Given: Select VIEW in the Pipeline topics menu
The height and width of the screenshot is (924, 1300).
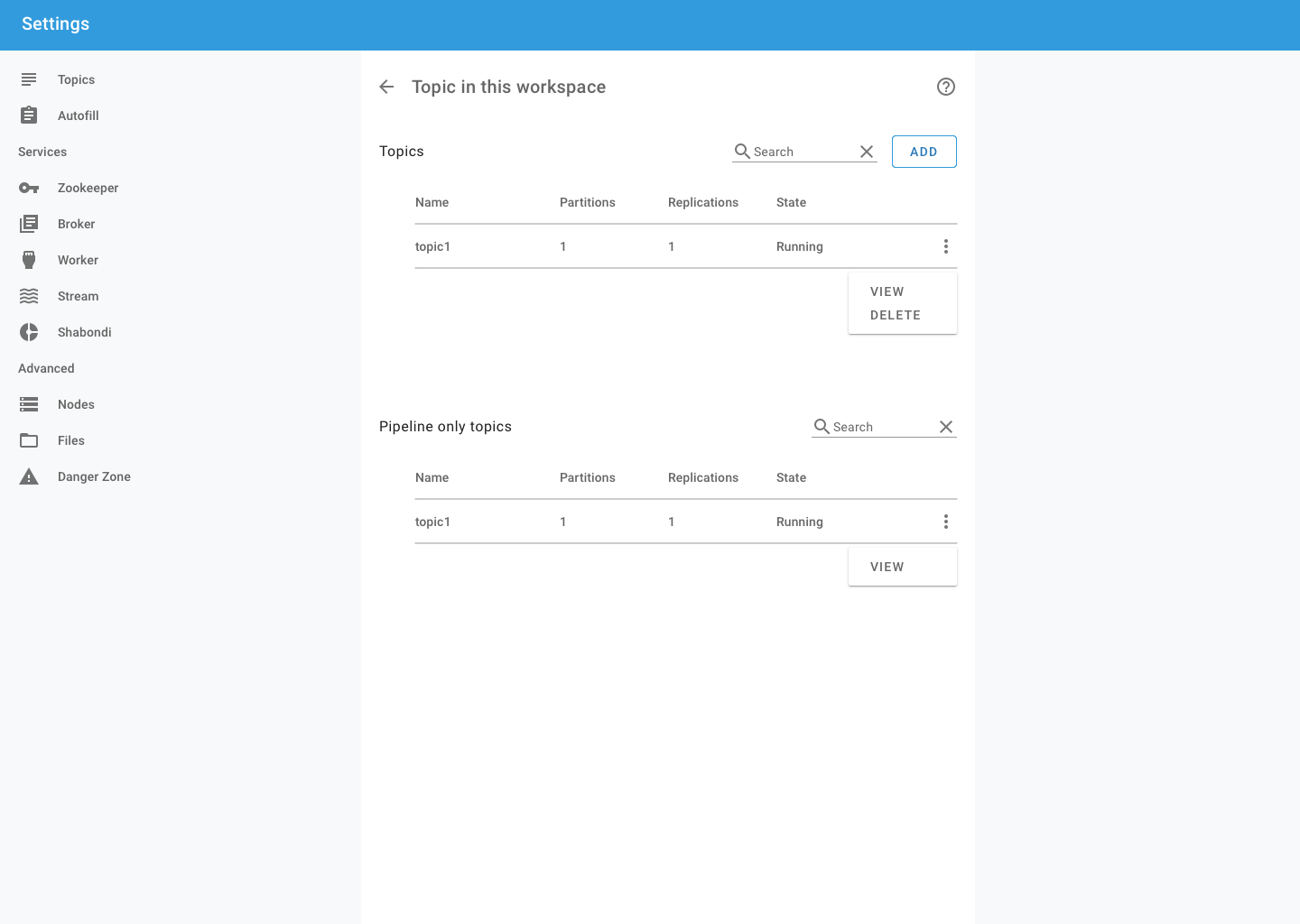Looking at the screenshot, I should pyautogui.click(x=887, y=567).
